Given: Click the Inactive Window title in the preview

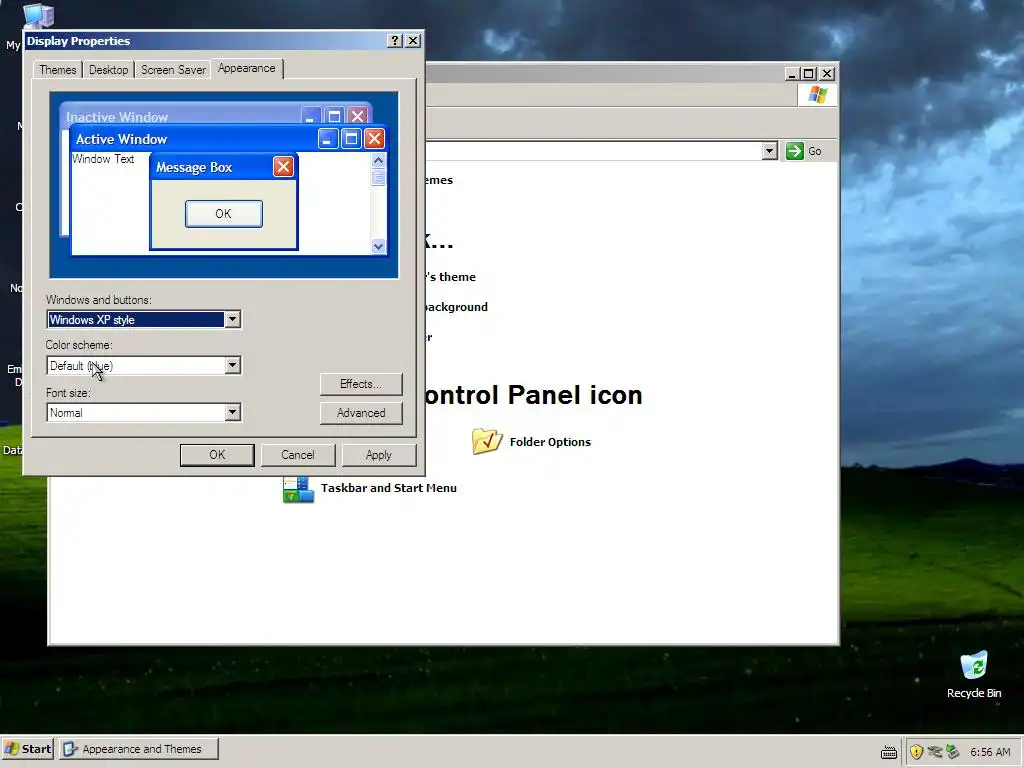Looking at the screenshot, I should point(117,117).
